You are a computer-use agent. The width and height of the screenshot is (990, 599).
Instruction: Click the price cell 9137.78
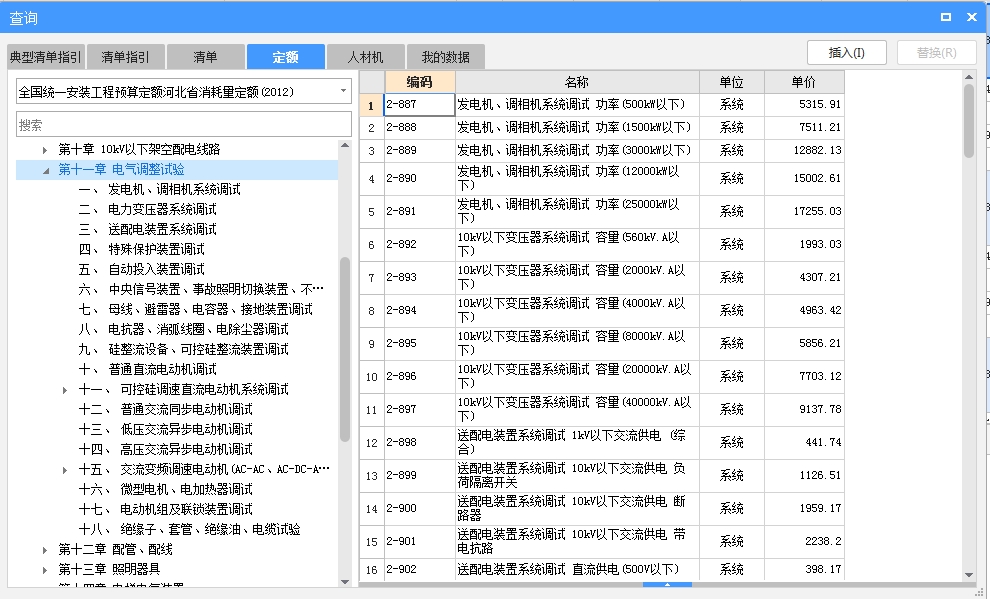pos(804,409)
